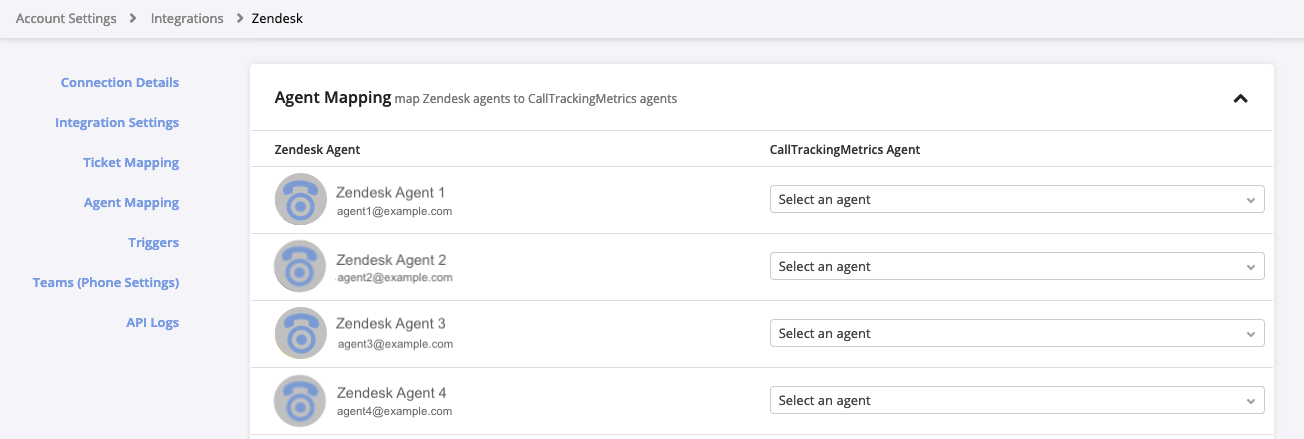The width and height of the screenshot is (1304, 439).
Task: Select the name Zendesk Agent 1
Action: [391, 192]
